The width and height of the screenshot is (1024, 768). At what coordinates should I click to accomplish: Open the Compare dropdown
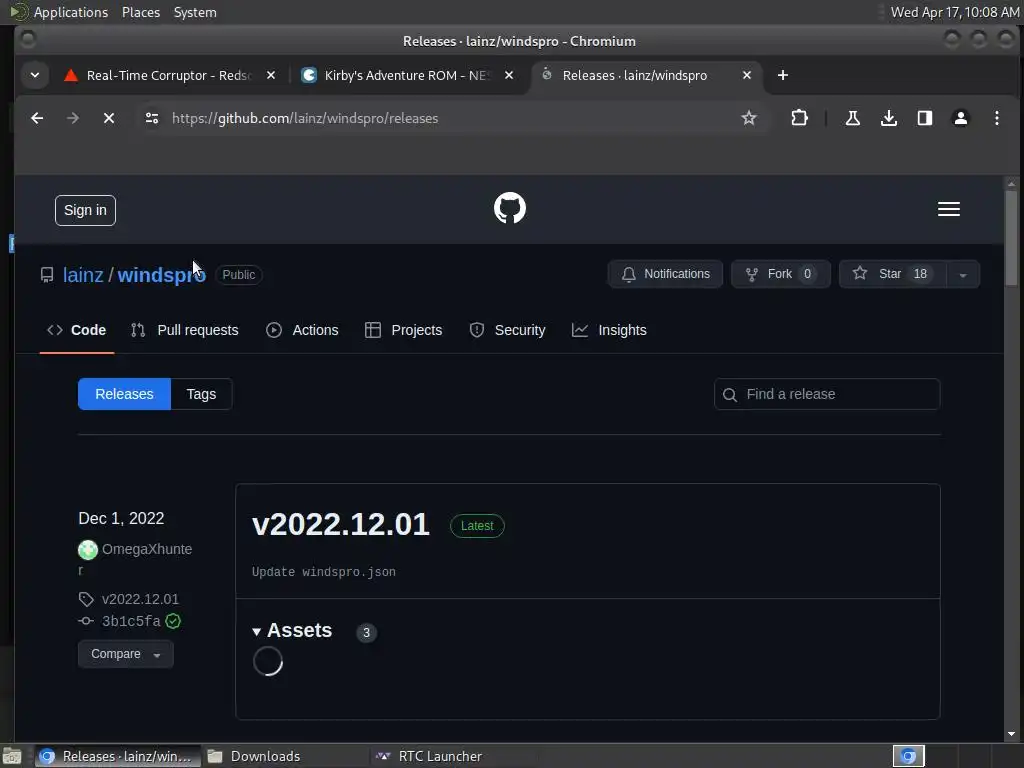(x=125, y=654)
